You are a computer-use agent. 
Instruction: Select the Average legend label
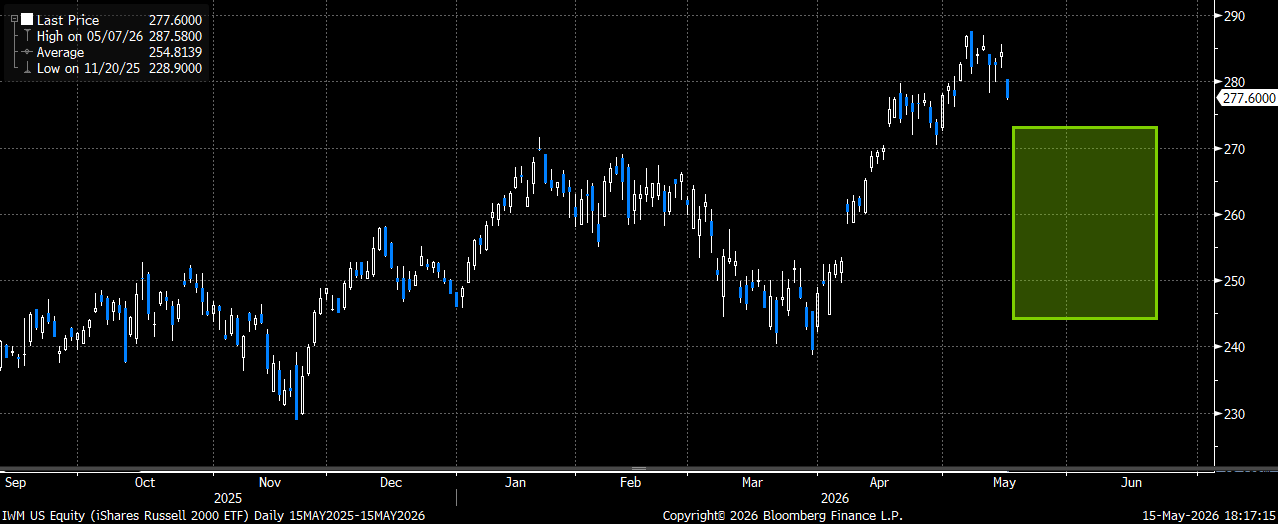[62, 52]
